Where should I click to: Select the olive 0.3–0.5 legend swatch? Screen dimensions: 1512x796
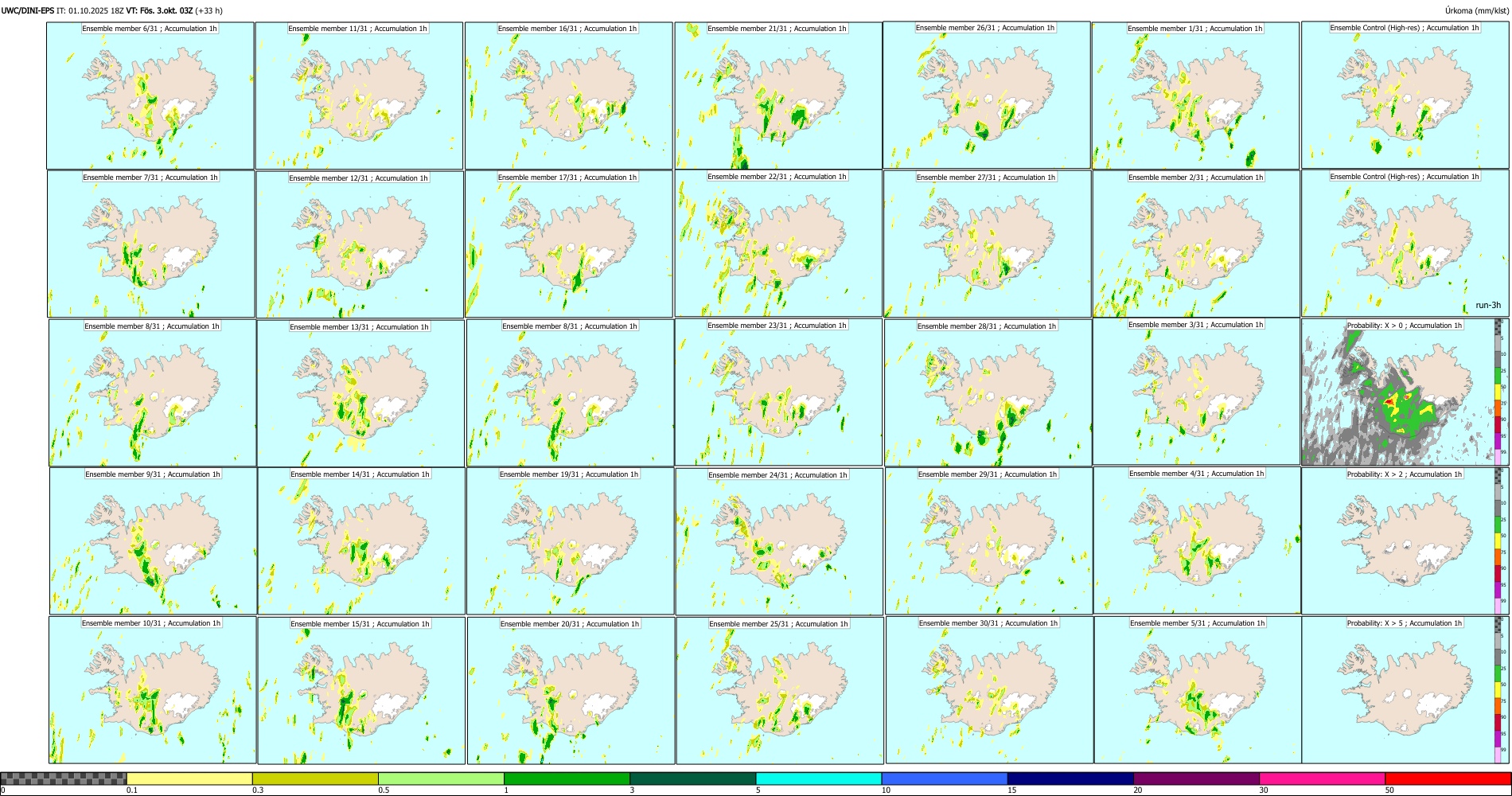click(315, 778)
